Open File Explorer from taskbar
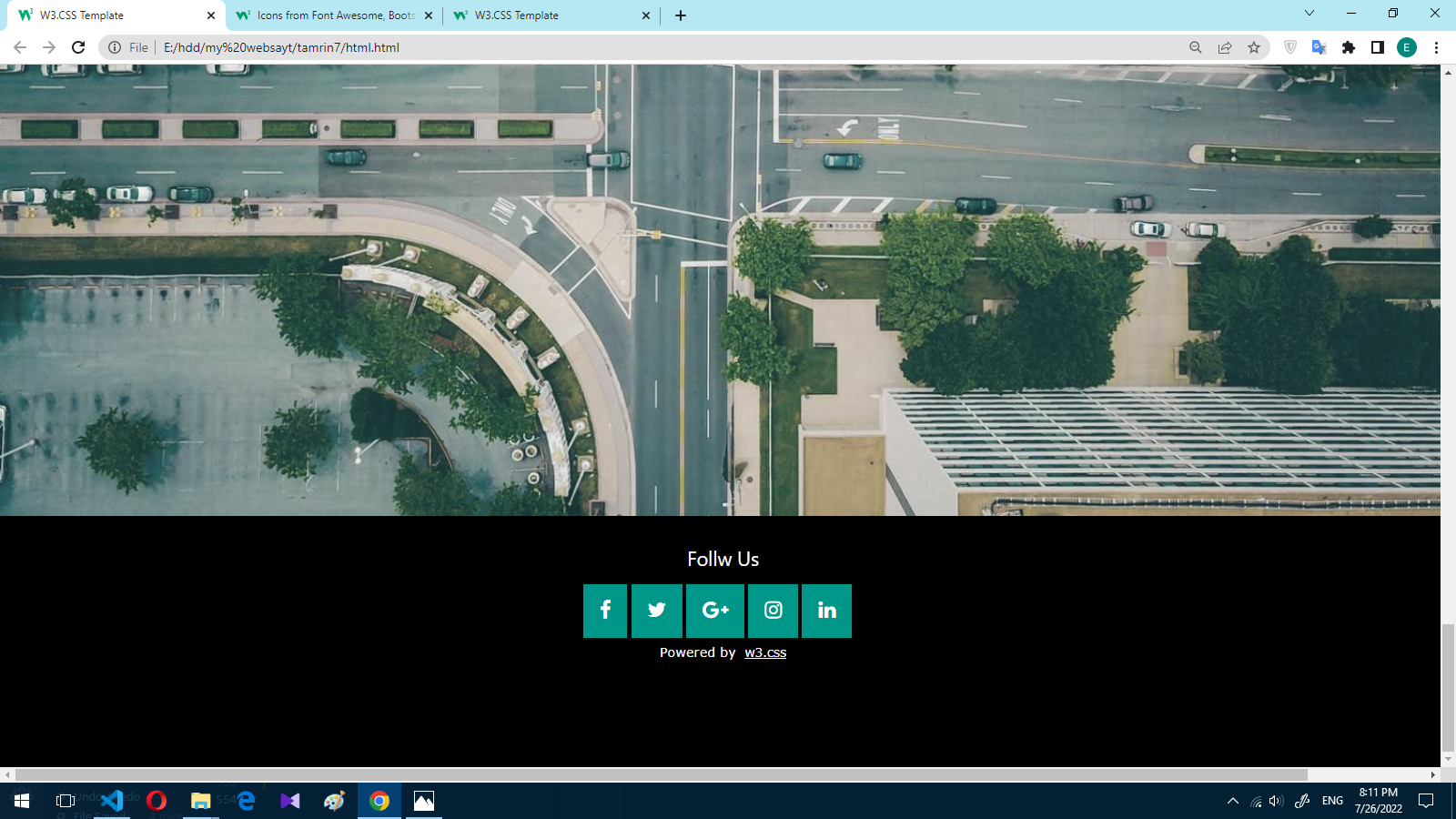The width and height of the screenshot is (1456, 819). tap(200, 801)
